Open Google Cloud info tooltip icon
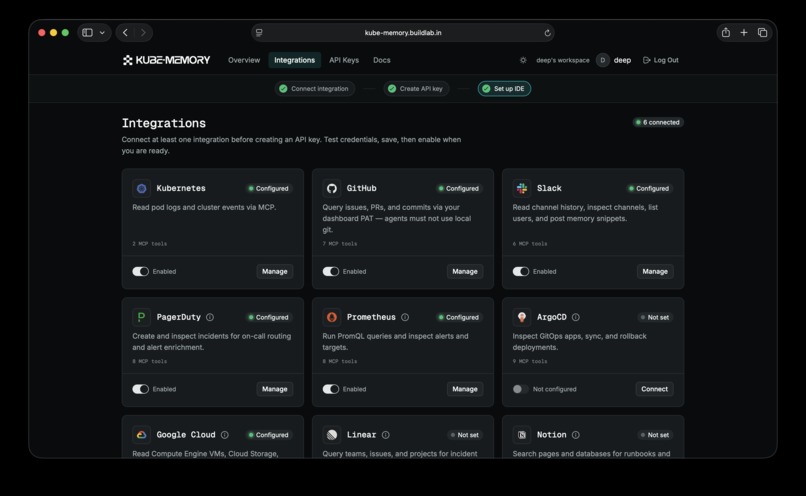 click(225, 435)
